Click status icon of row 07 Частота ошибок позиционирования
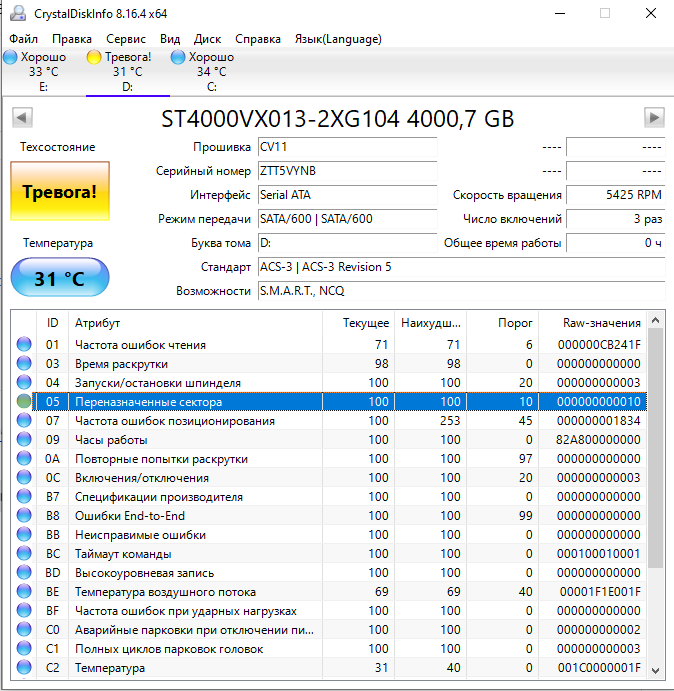This screenshot has height=691, width=674. pyautogui.click(x=24, y=420)
